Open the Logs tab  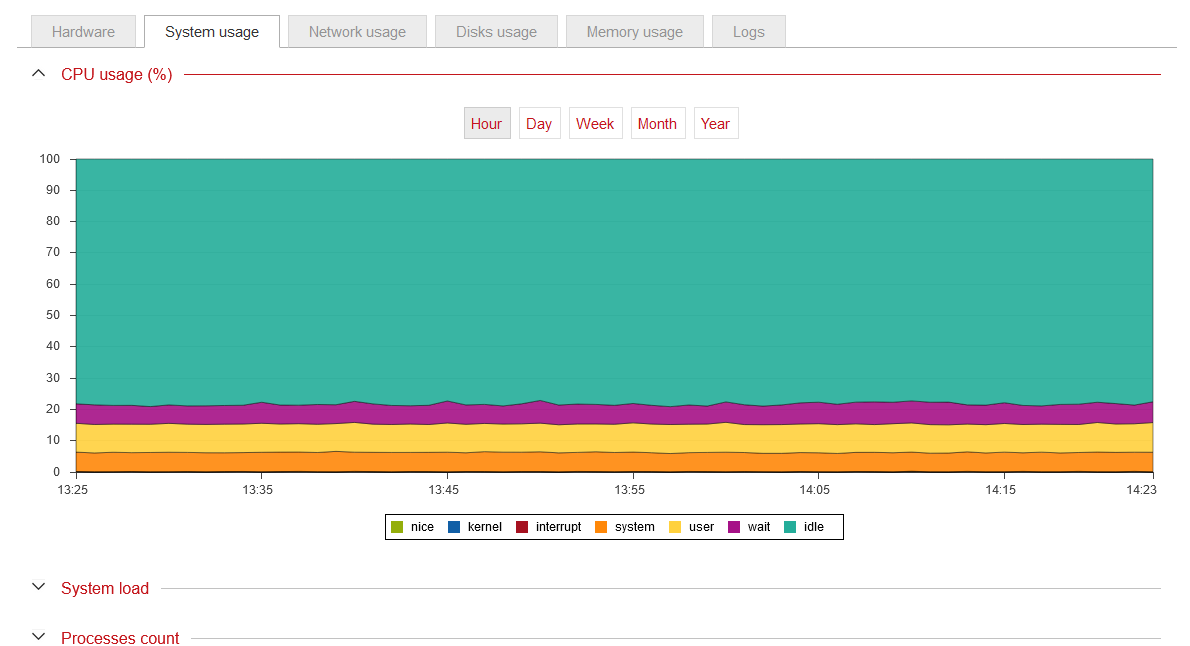(x=748, y=32)
